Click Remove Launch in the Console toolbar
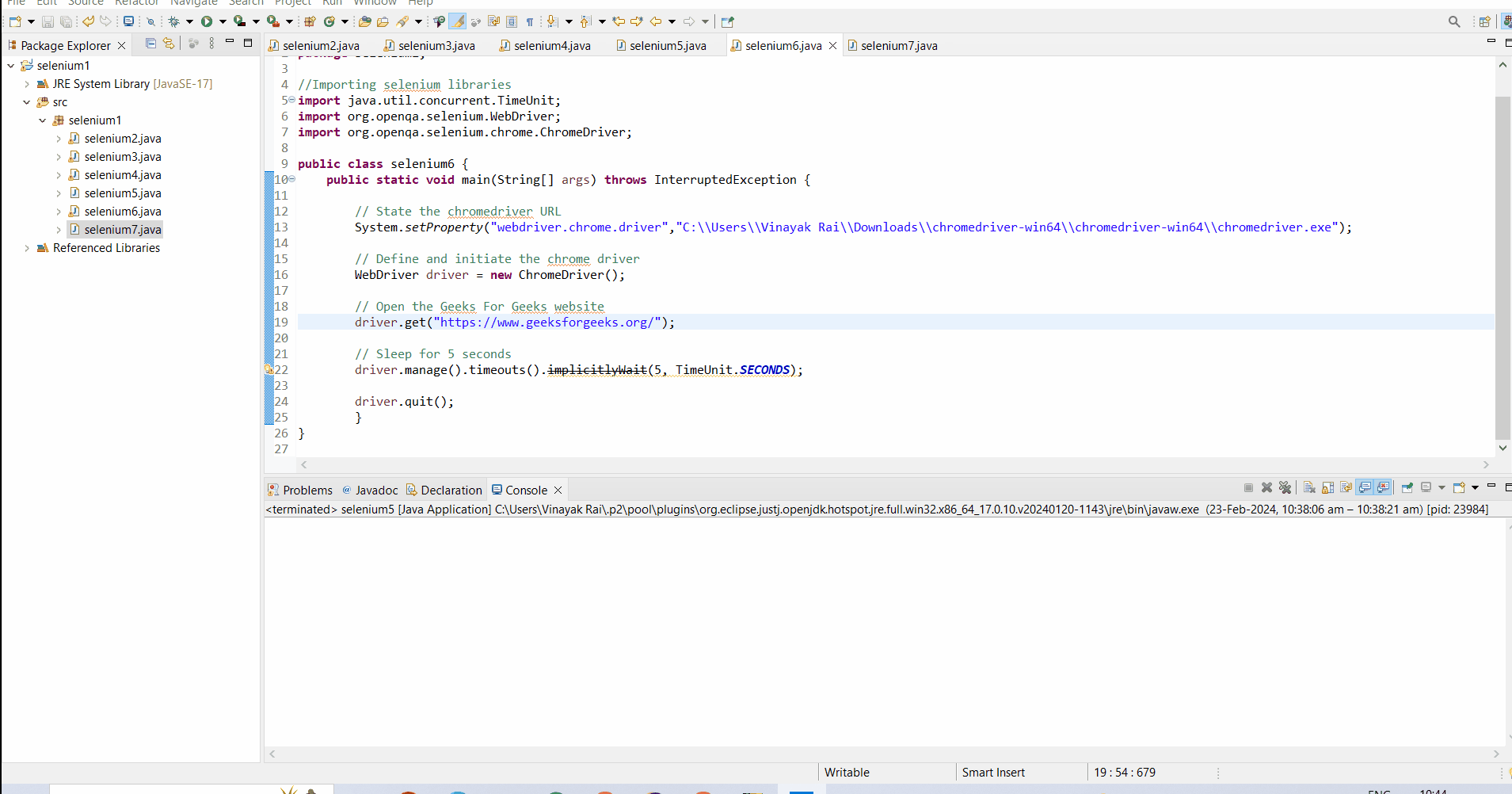This screenshot has height=794, width=1512. point(1266,488)
